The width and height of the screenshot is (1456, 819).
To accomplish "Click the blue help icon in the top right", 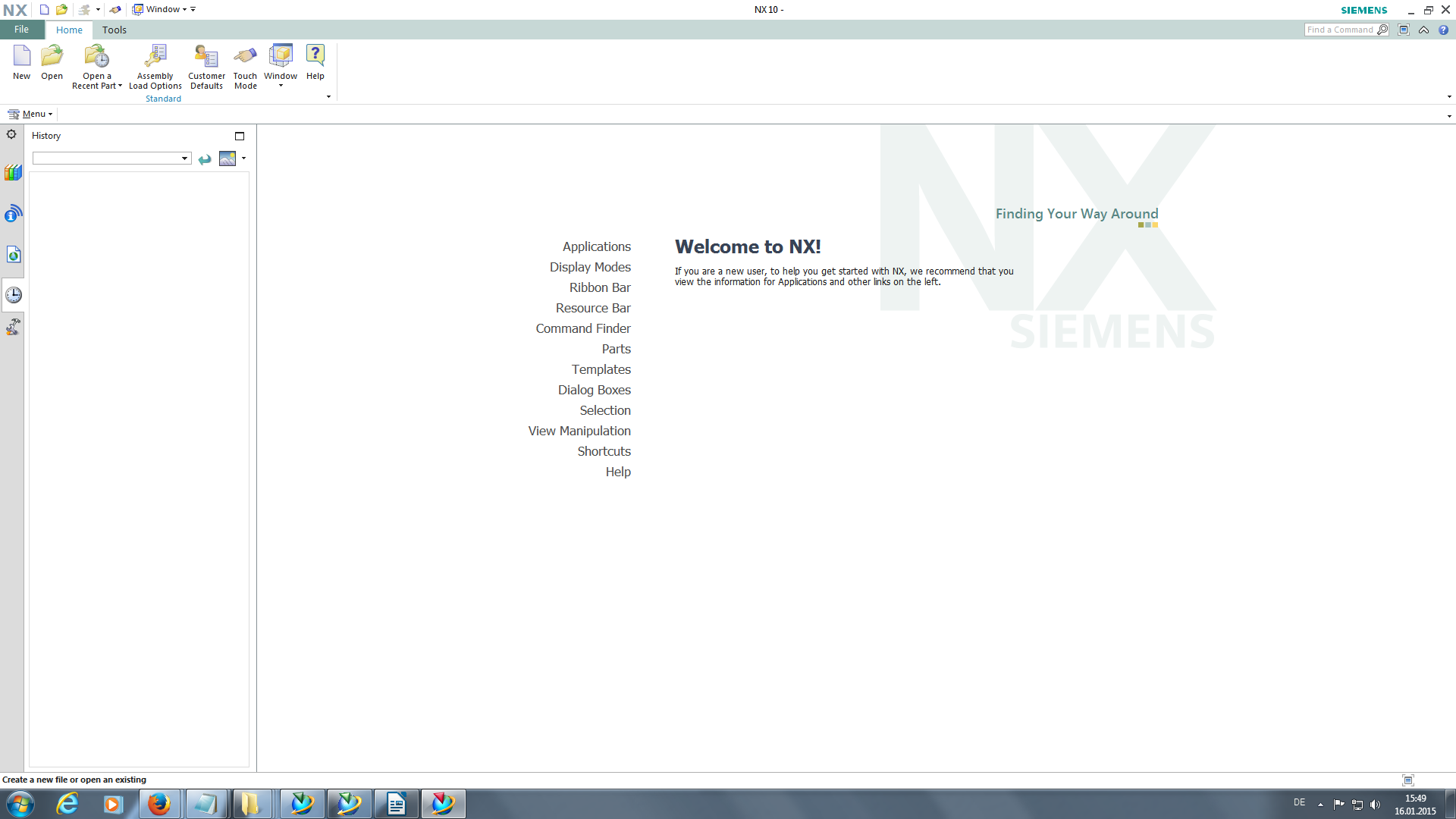I will point(1443,30).
